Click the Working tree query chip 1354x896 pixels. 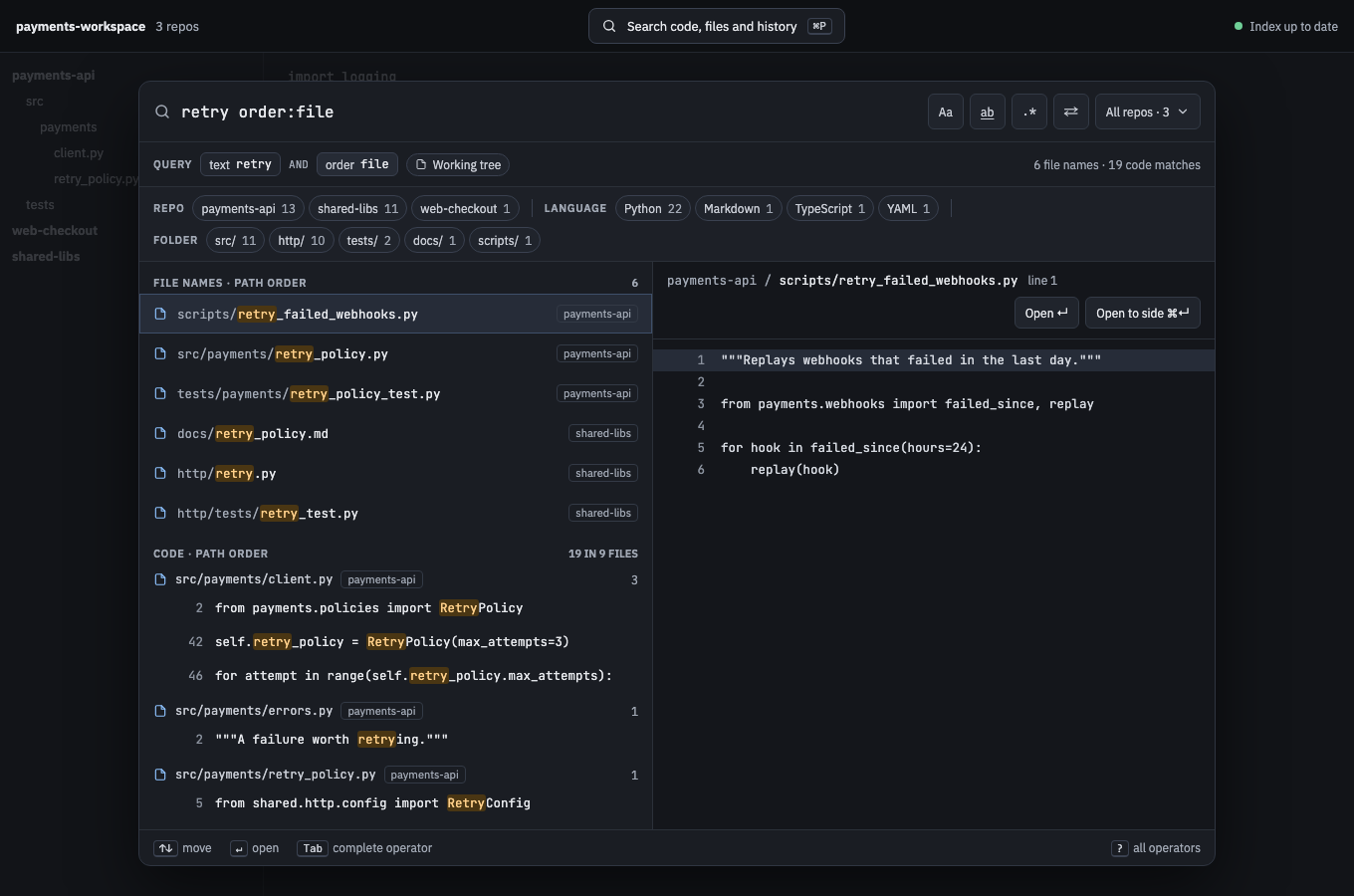coord(458,165)
